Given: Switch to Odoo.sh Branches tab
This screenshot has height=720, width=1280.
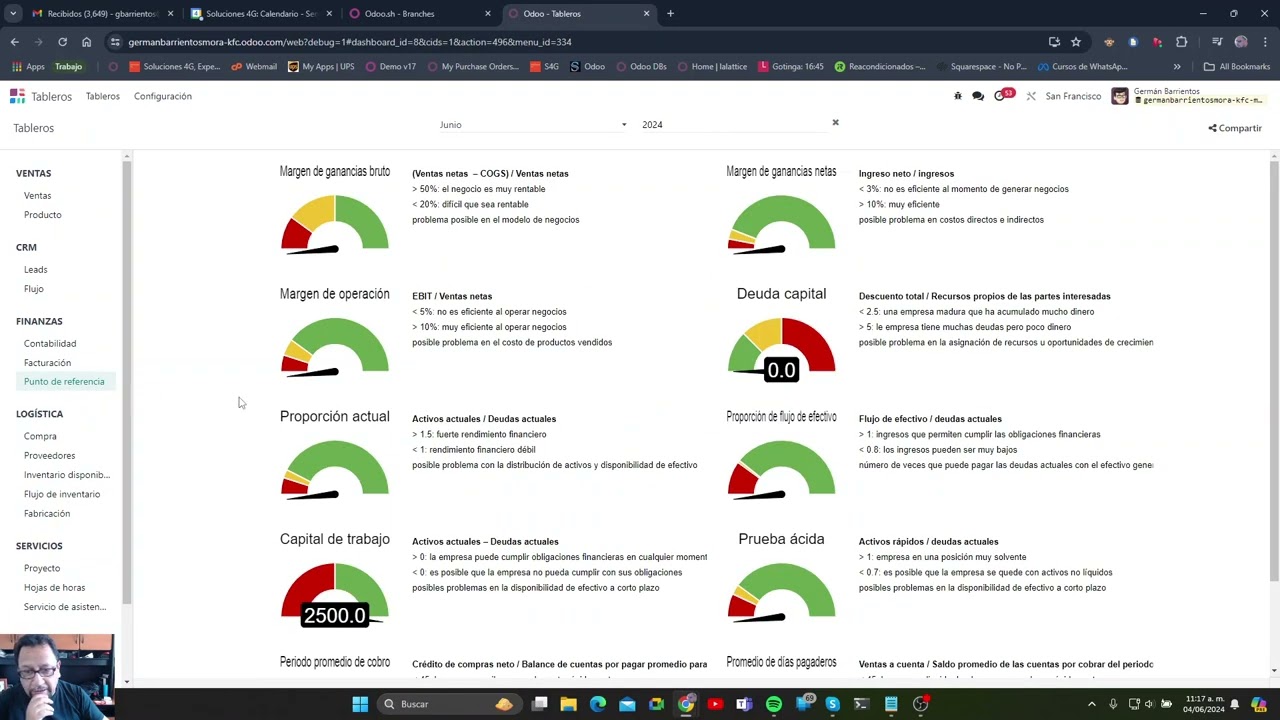Looking at the screenshot, I should coord(420,14).
